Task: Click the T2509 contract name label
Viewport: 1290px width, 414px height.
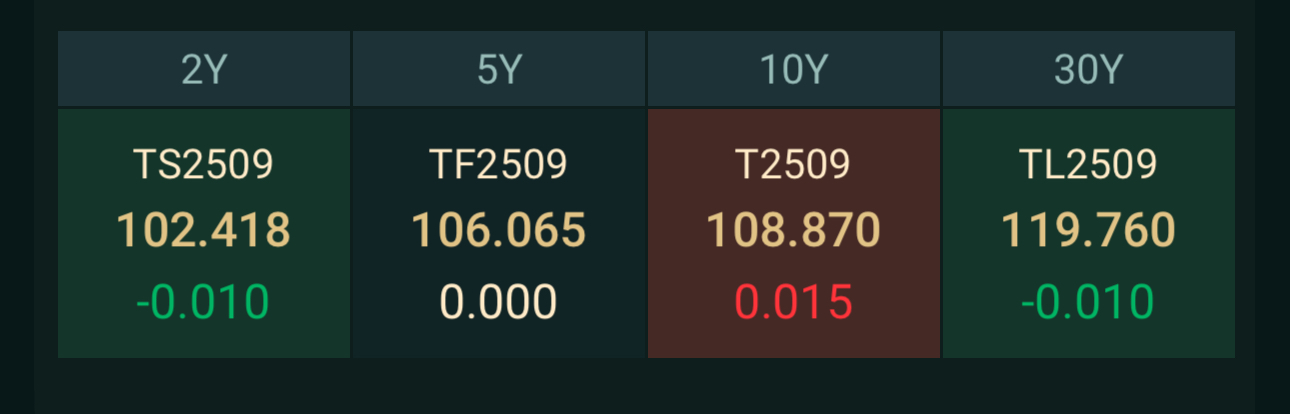Action: coord(794,164)
